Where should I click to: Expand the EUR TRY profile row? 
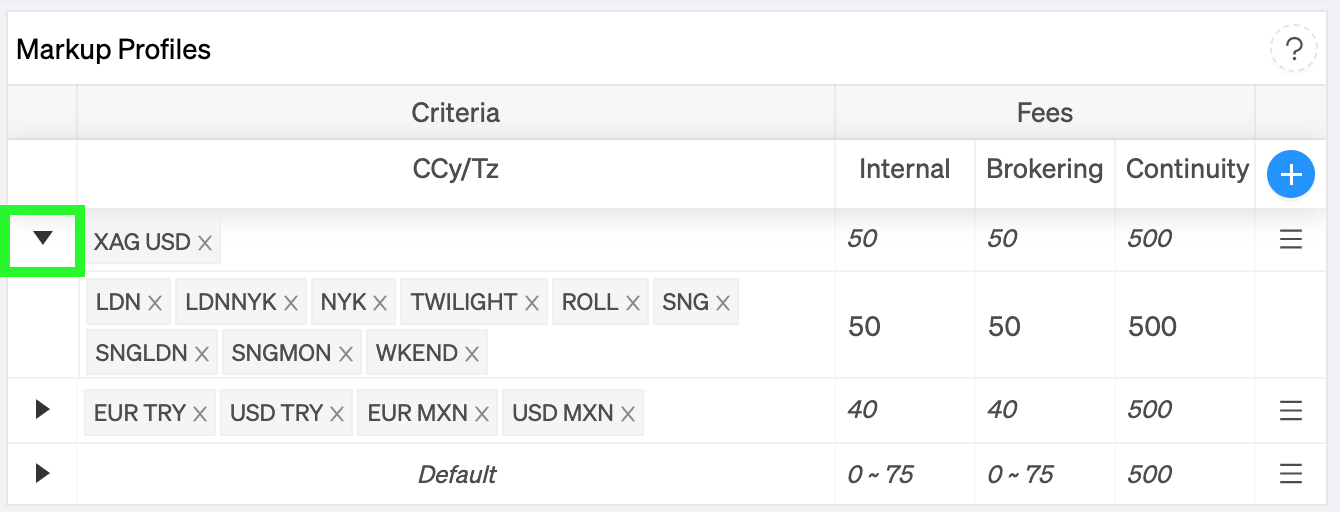(x=42, y=409)
